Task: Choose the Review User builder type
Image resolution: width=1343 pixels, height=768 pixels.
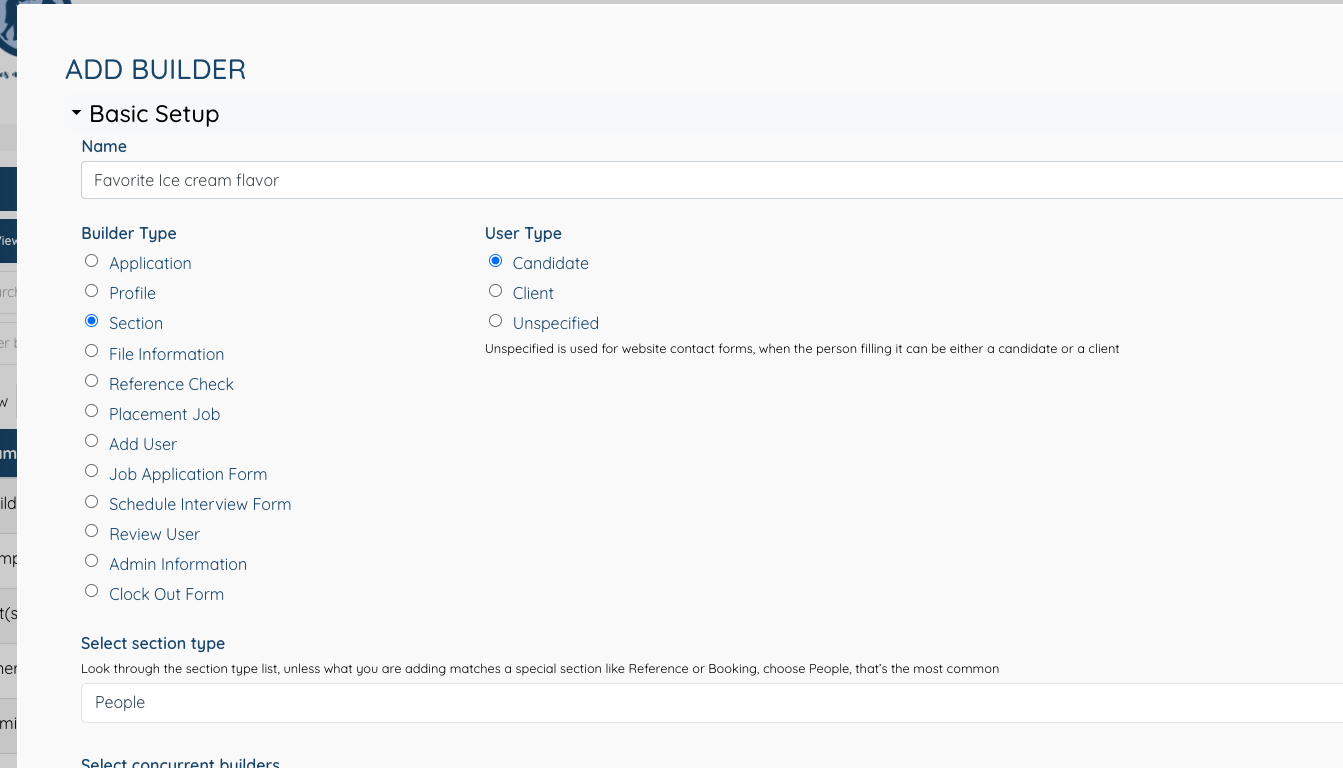Action: pos(91,530)
